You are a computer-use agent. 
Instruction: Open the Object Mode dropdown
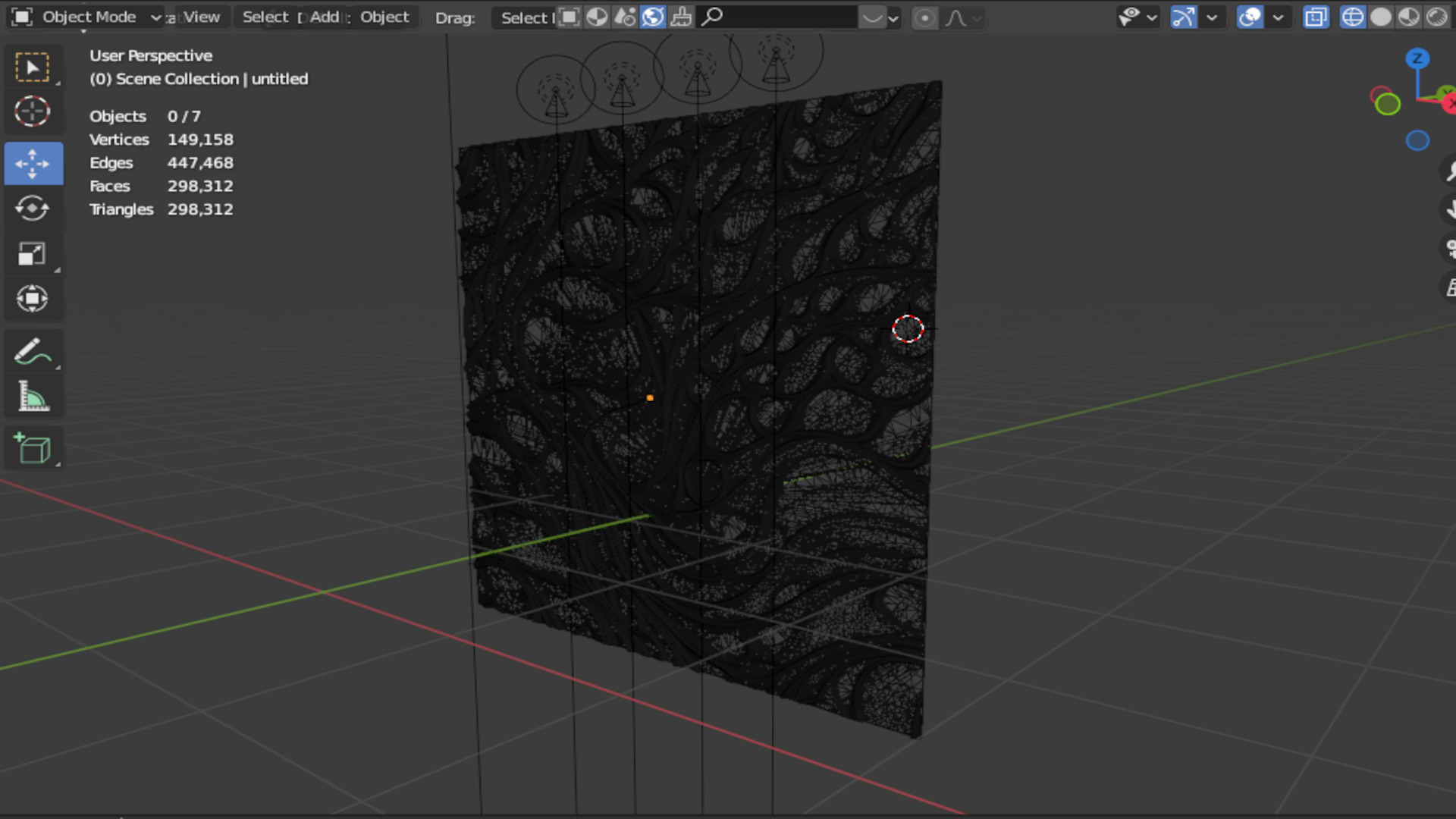[x=88, y=17]
